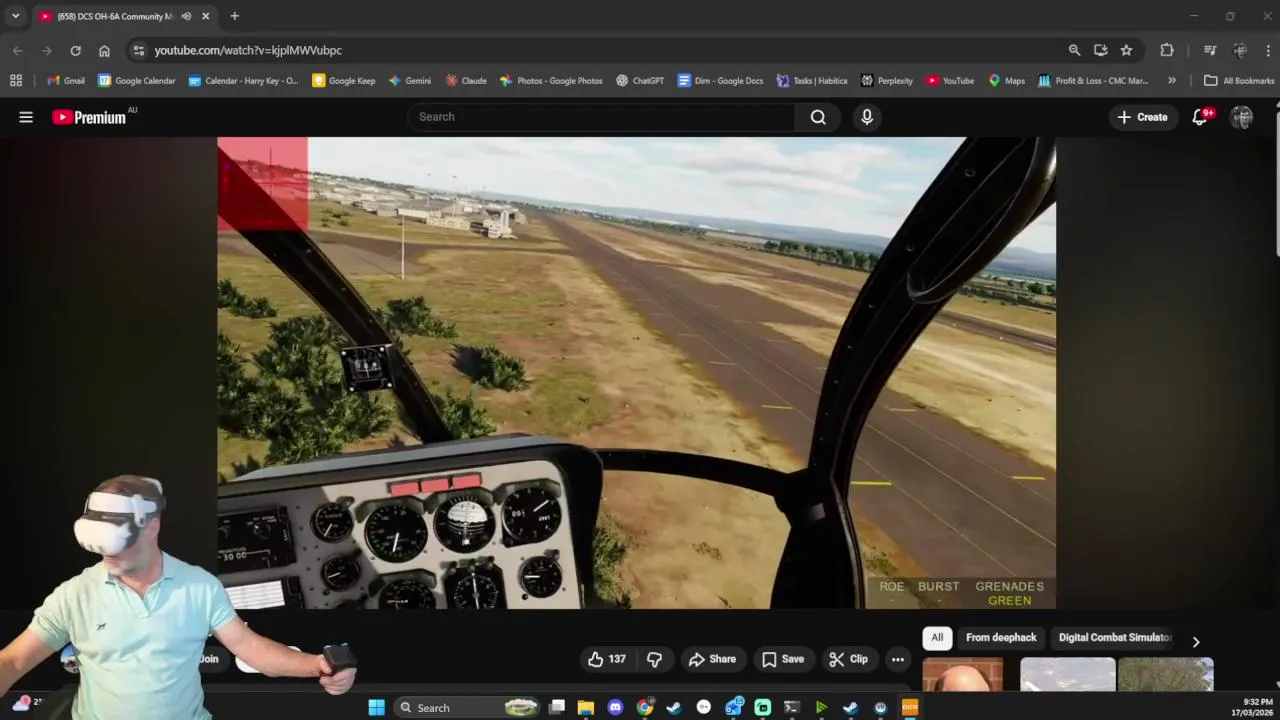This screenshot has width=1280, height=720.
Task: Open the media controls icon
Action: 1210,50
